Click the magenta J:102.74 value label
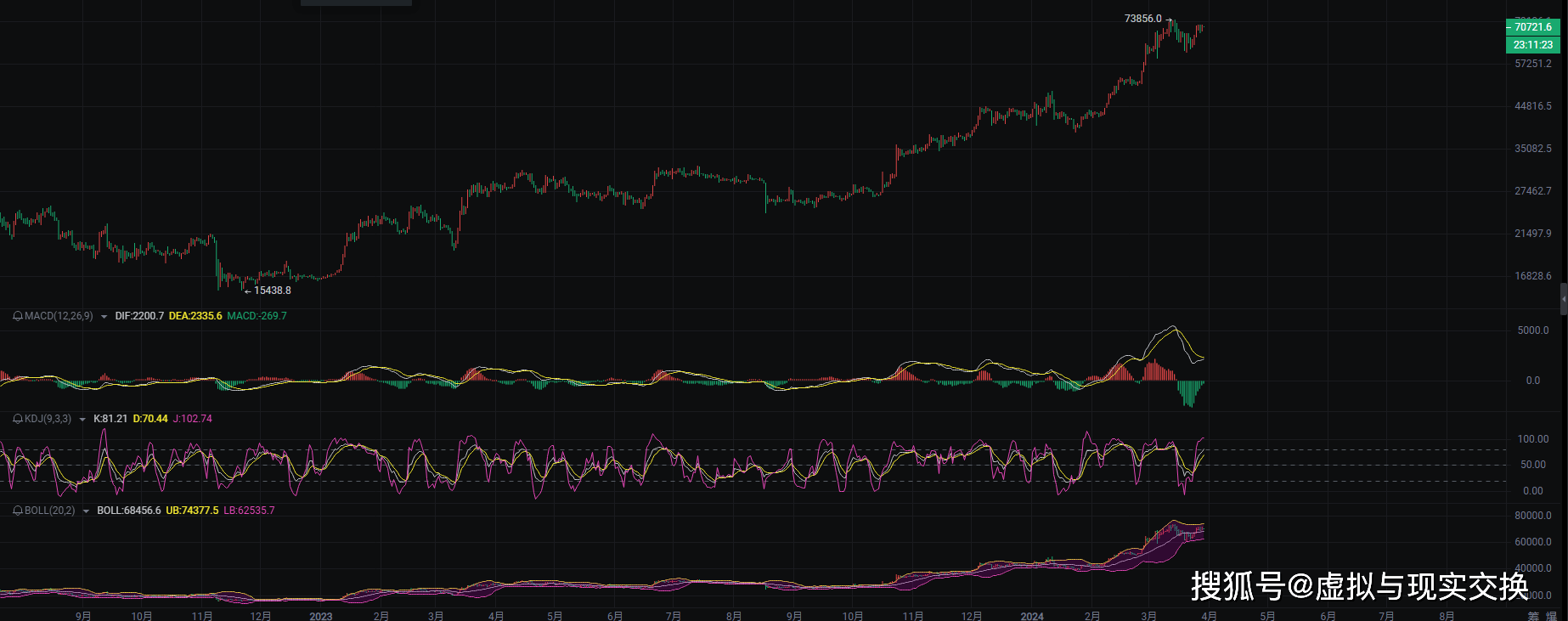This screenshot has width=1568, height=621. tap(193, 419)
